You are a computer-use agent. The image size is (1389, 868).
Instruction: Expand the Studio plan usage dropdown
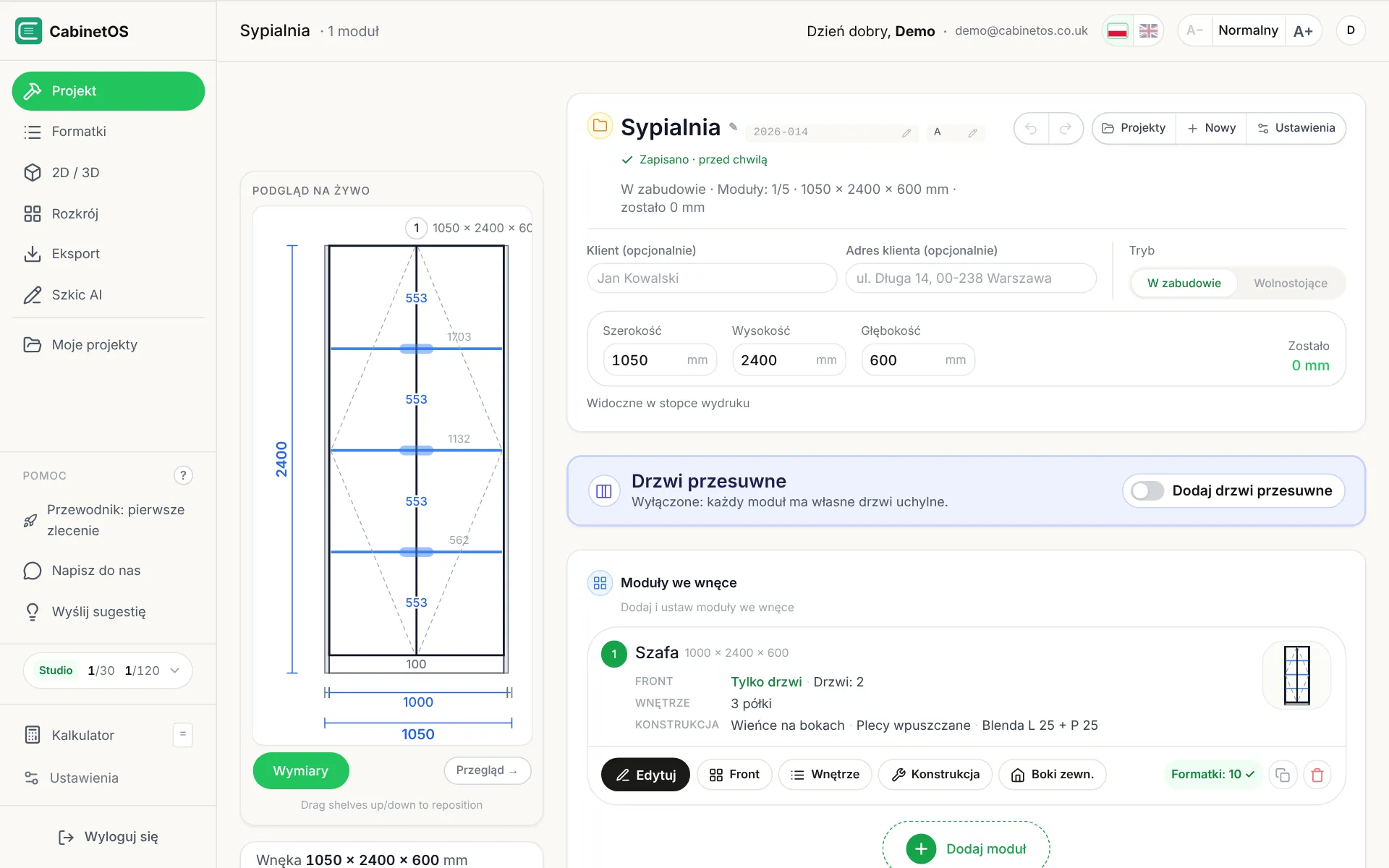pyautogui.click(x=174, y=671)
